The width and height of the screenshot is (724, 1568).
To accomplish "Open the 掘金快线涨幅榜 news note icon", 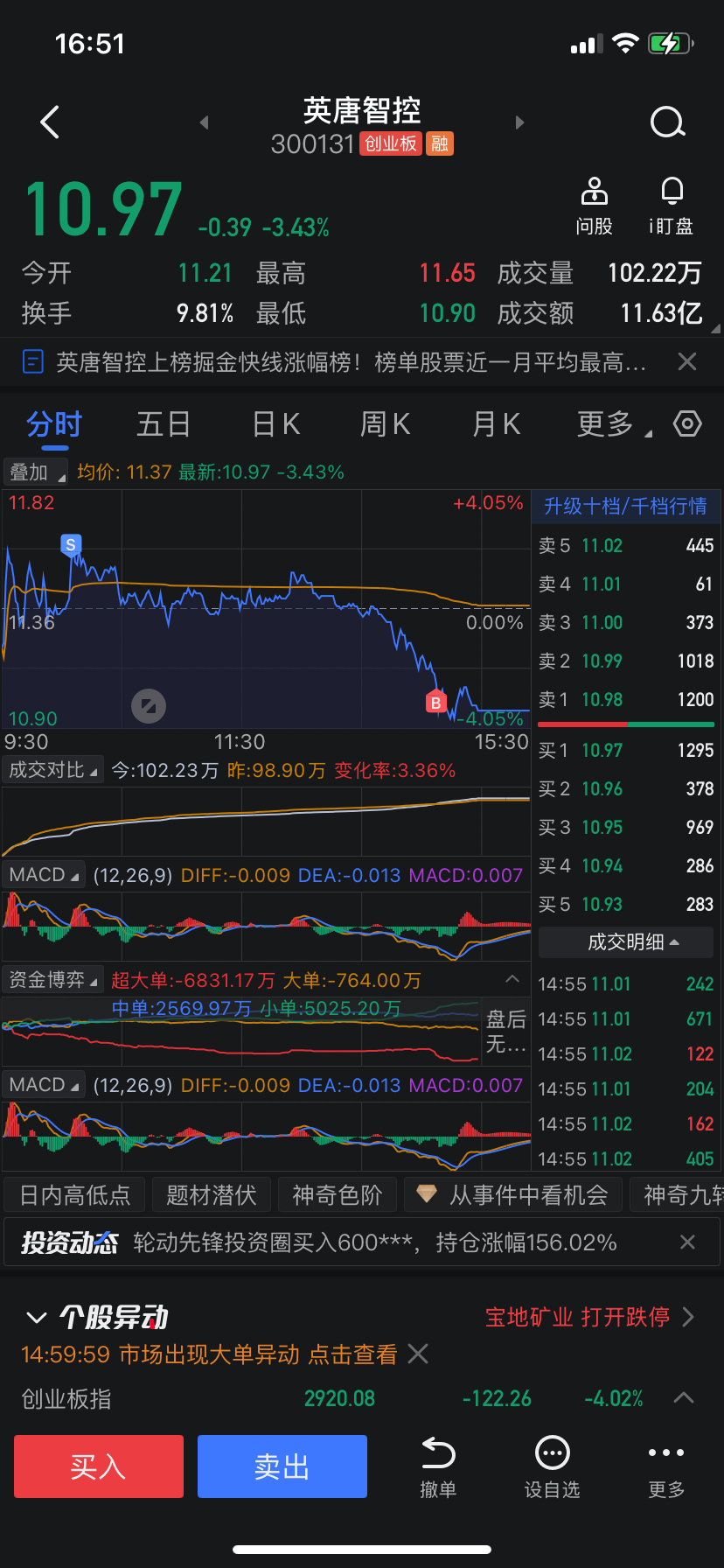I will (32, 361).
